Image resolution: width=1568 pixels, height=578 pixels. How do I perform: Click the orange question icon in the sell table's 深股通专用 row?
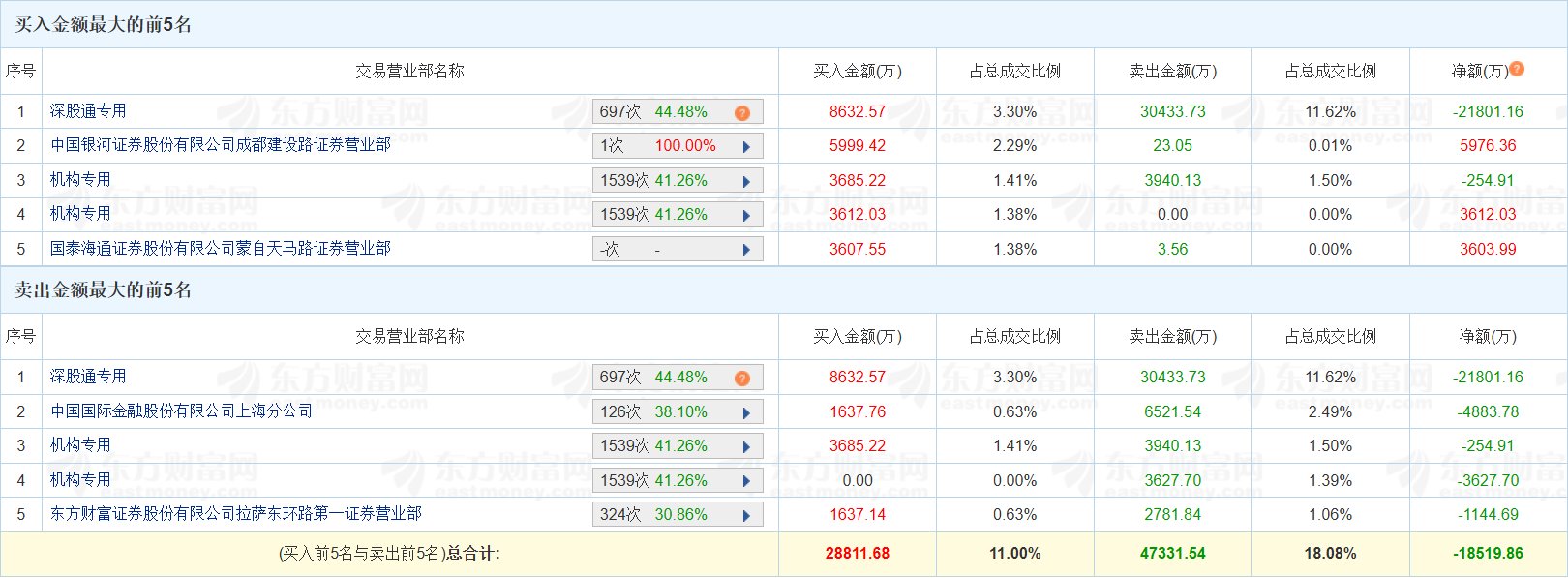pos(742,379)
